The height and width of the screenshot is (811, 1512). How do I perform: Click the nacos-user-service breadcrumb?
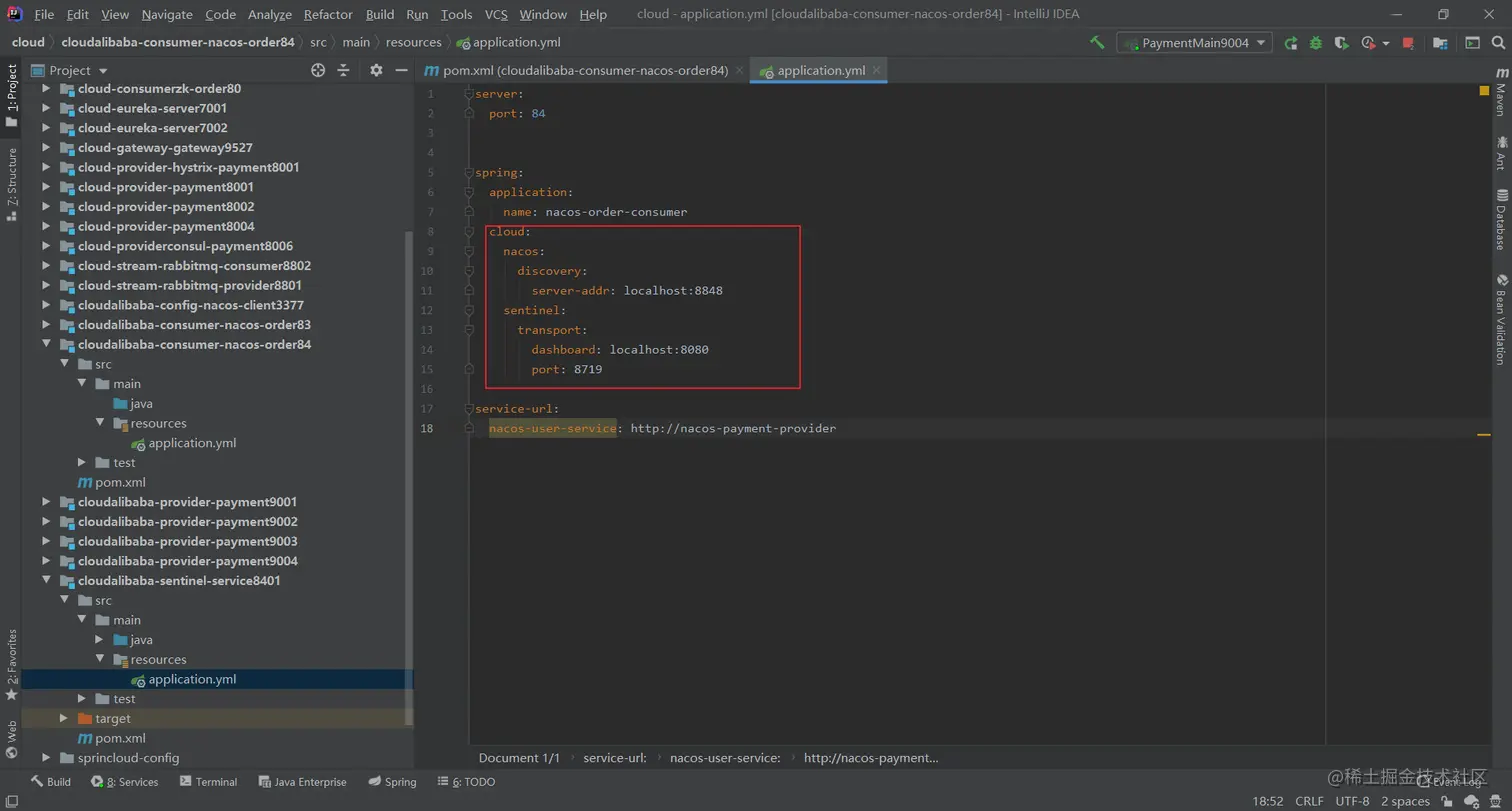[725, 758]
